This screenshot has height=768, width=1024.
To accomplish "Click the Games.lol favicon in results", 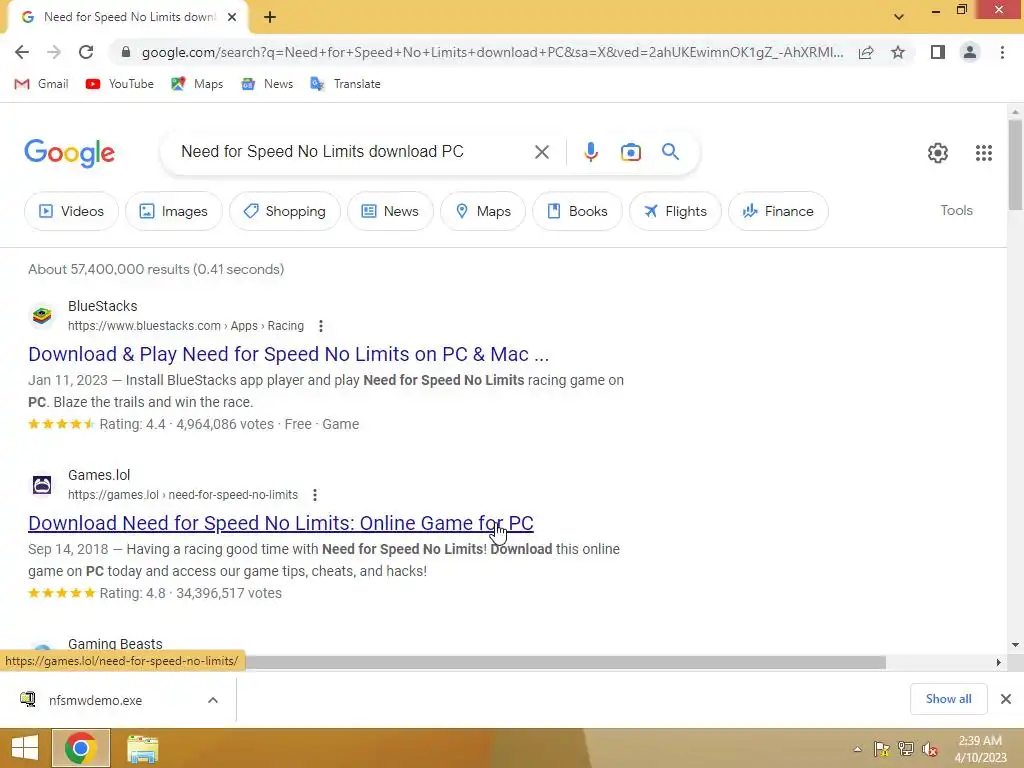I will (42, 485).
